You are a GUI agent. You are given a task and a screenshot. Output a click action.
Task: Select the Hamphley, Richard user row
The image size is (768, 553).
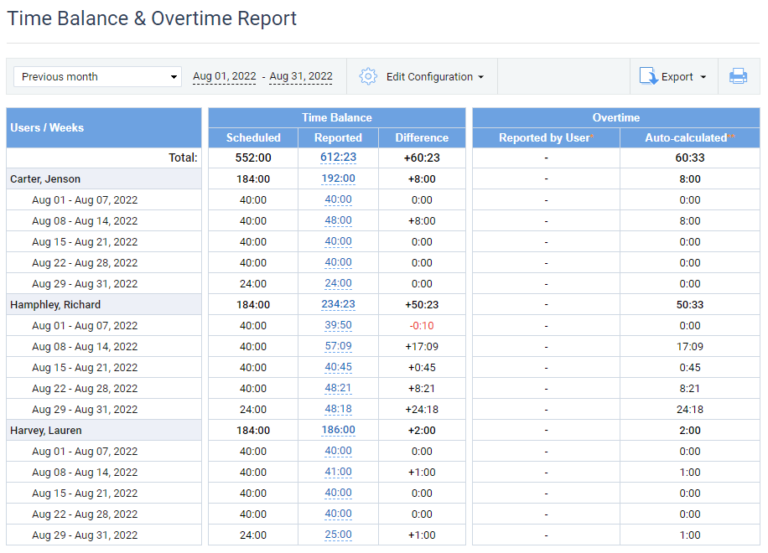click(55, 305)
